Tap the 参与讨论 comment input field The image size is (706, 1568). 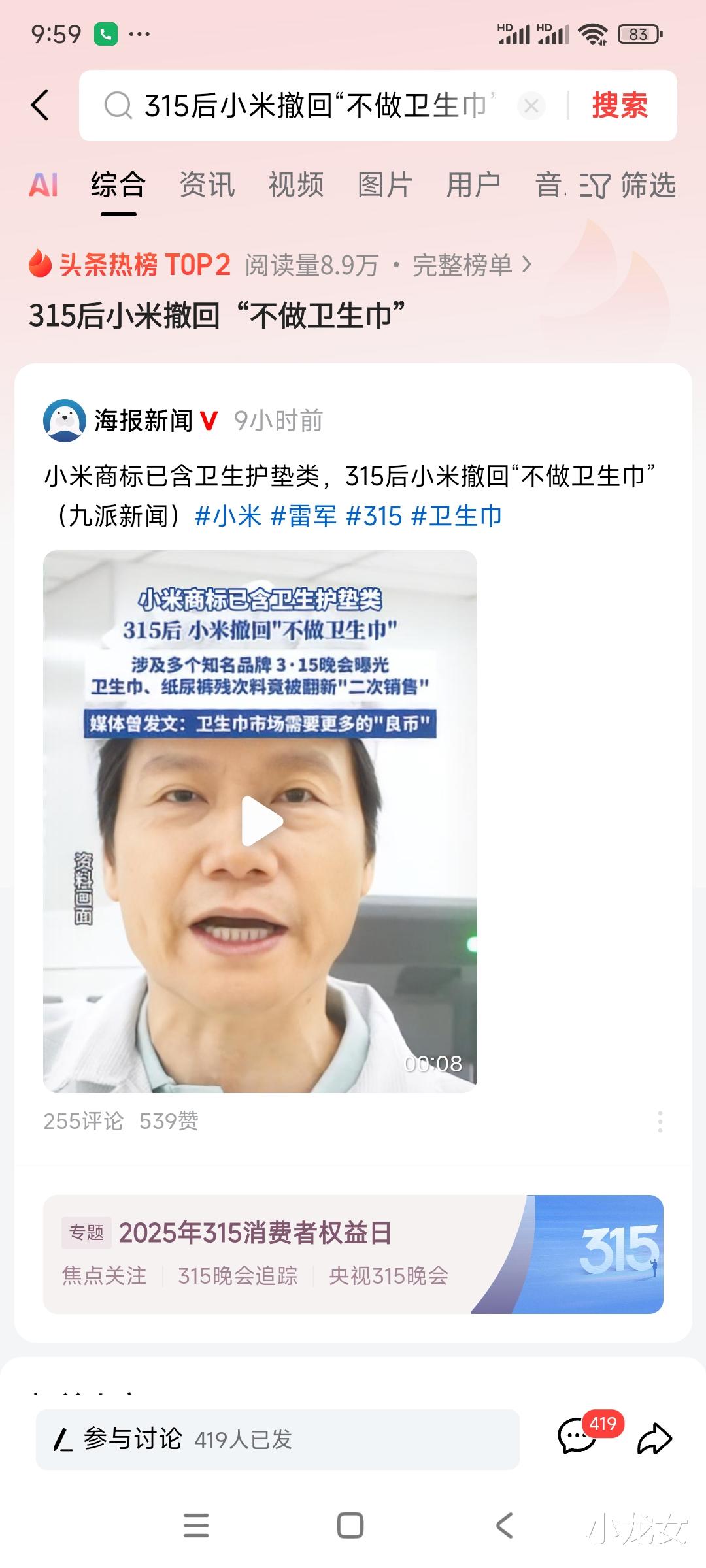(x=278, y=1439)
